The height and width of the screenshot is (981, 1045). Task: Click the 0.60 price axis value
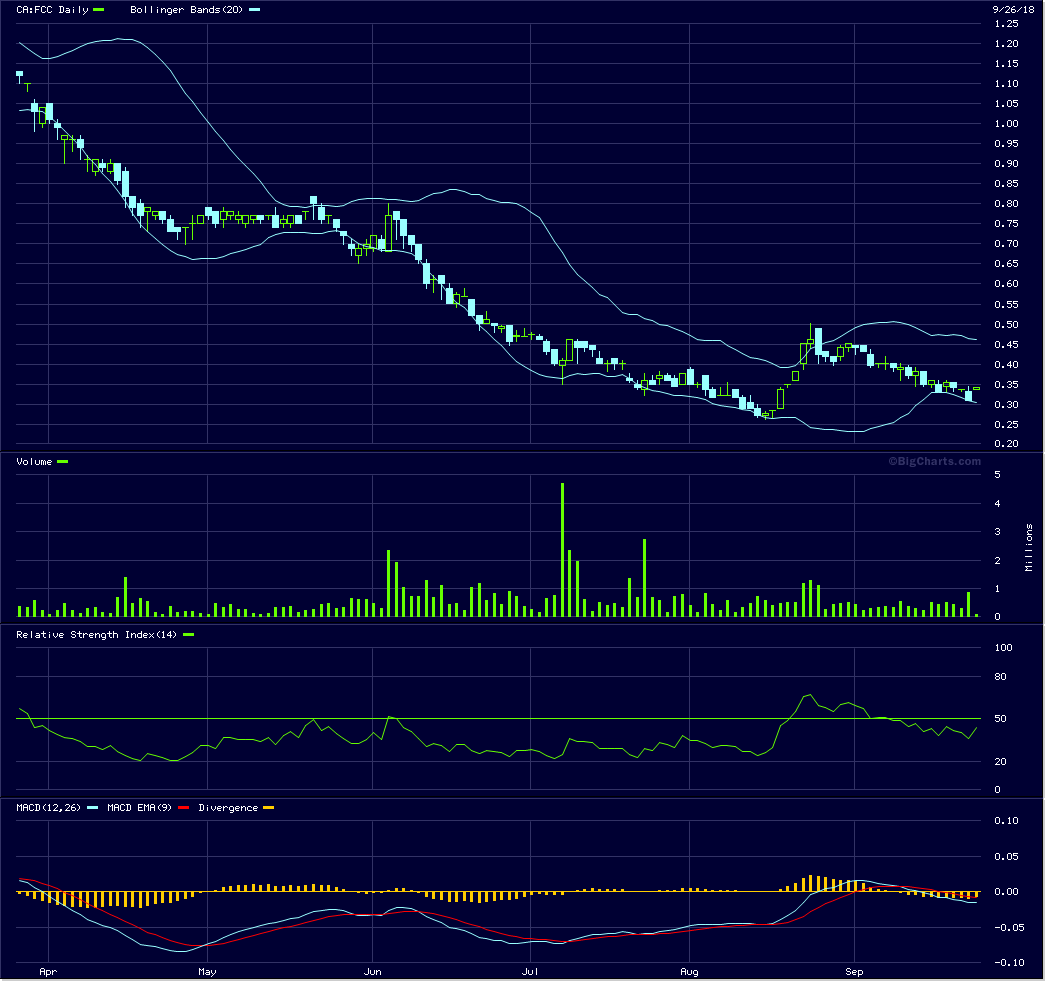tap(1006, 284)
